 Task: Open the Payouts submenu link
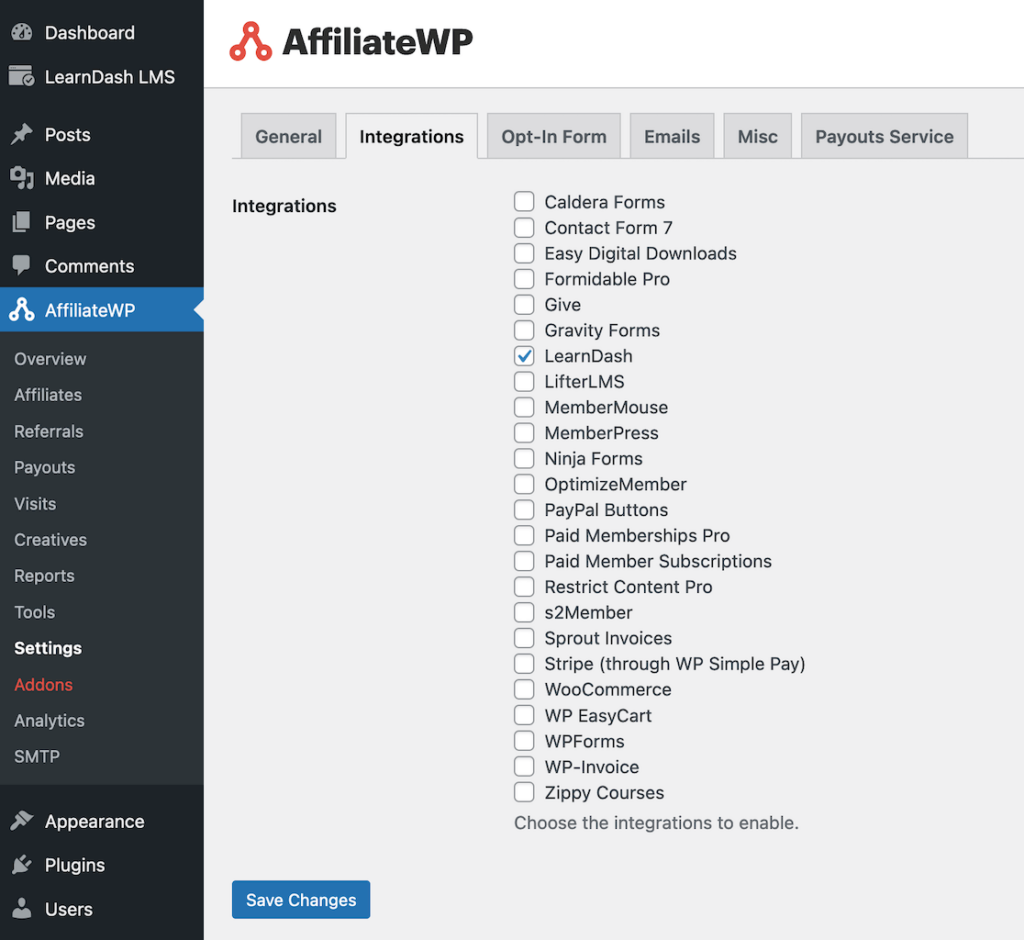pyautogui.click(x=44, y=467)
